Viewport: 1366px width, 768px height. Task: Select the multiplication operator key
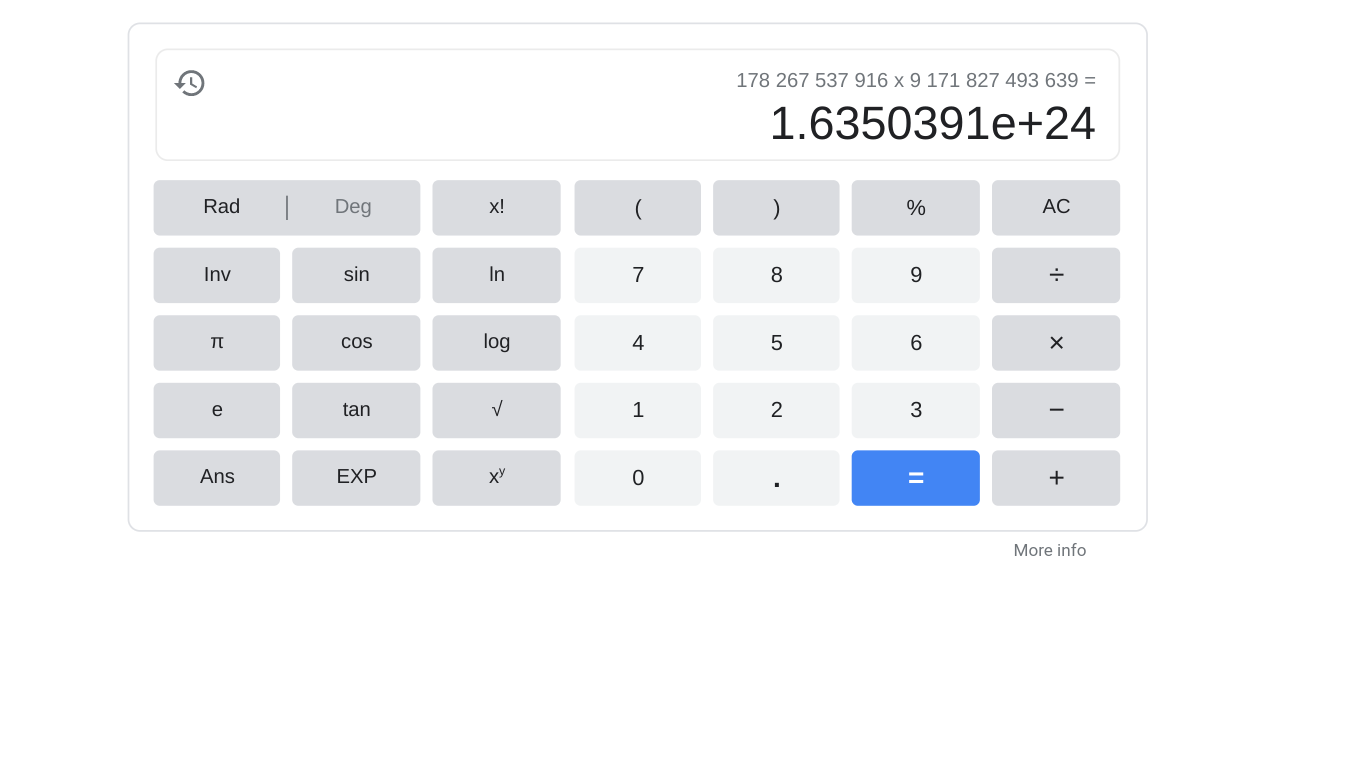coord(1056,343)
